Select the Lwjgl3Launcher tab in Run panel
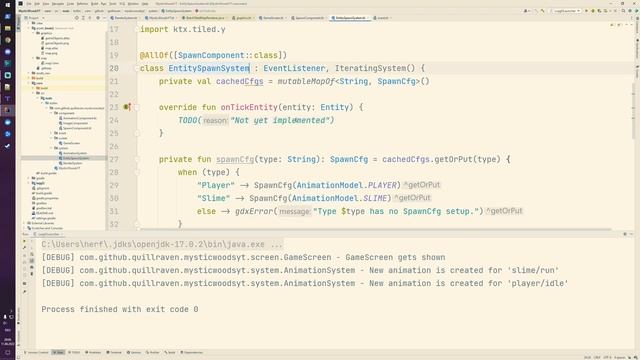The height and width of the screenshot is (360, 640). click(x=49, y=234)
